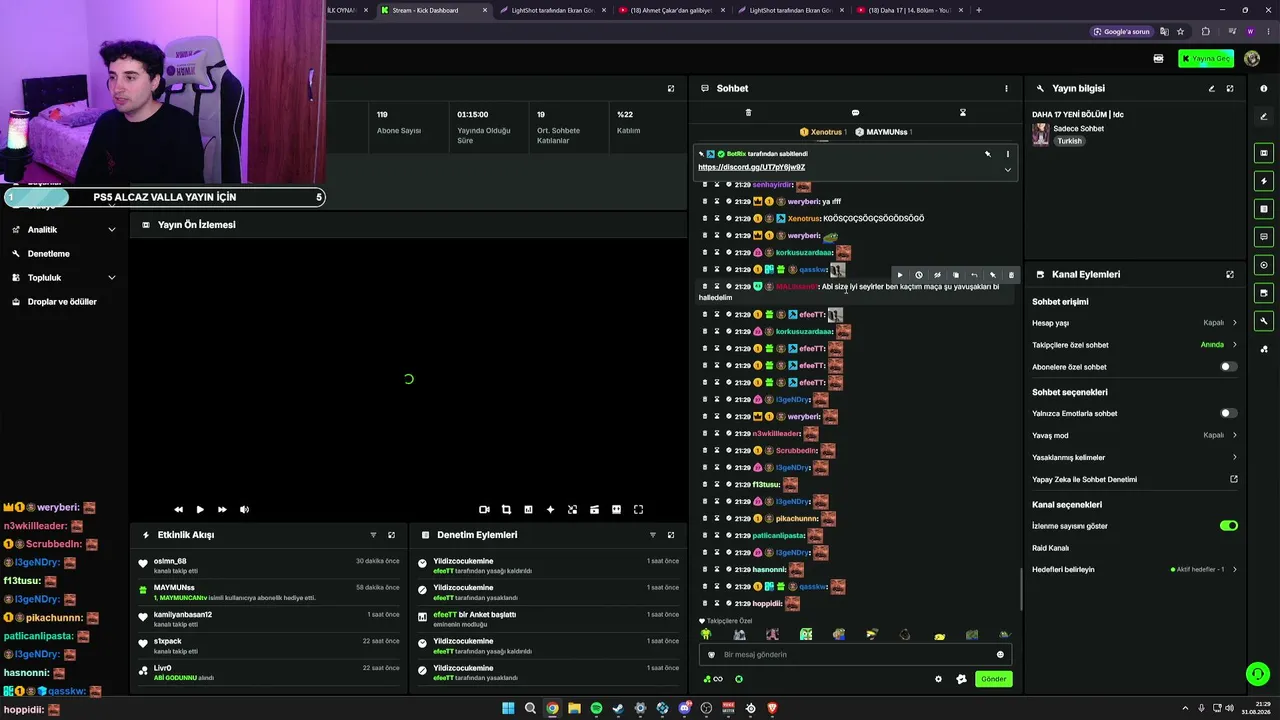Open the emoji picker in message box

(1000, 655)
